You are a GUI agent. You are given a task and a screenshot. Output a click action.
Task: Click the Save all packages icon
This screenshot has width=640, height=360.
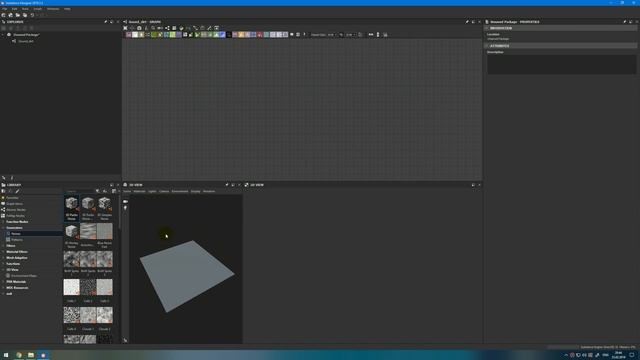(x=25, y=15)
